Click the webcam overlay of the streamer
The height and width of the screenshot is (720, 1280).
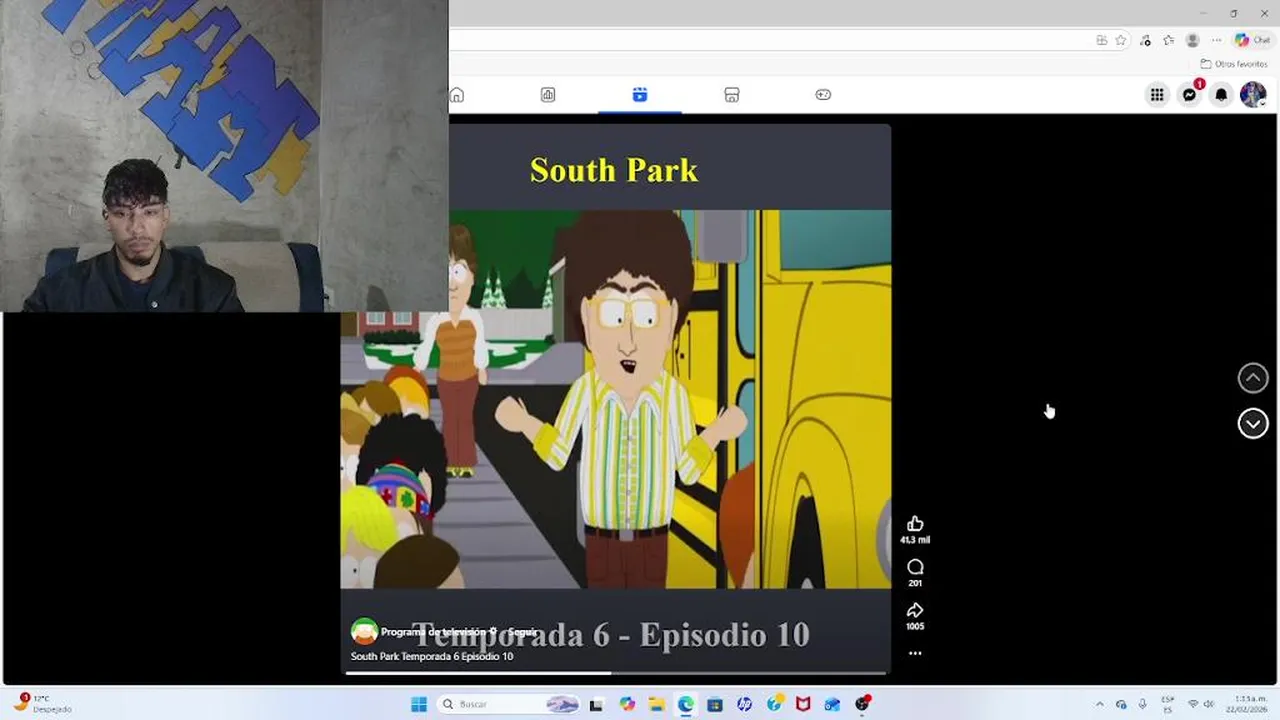(x=224, y=156)
